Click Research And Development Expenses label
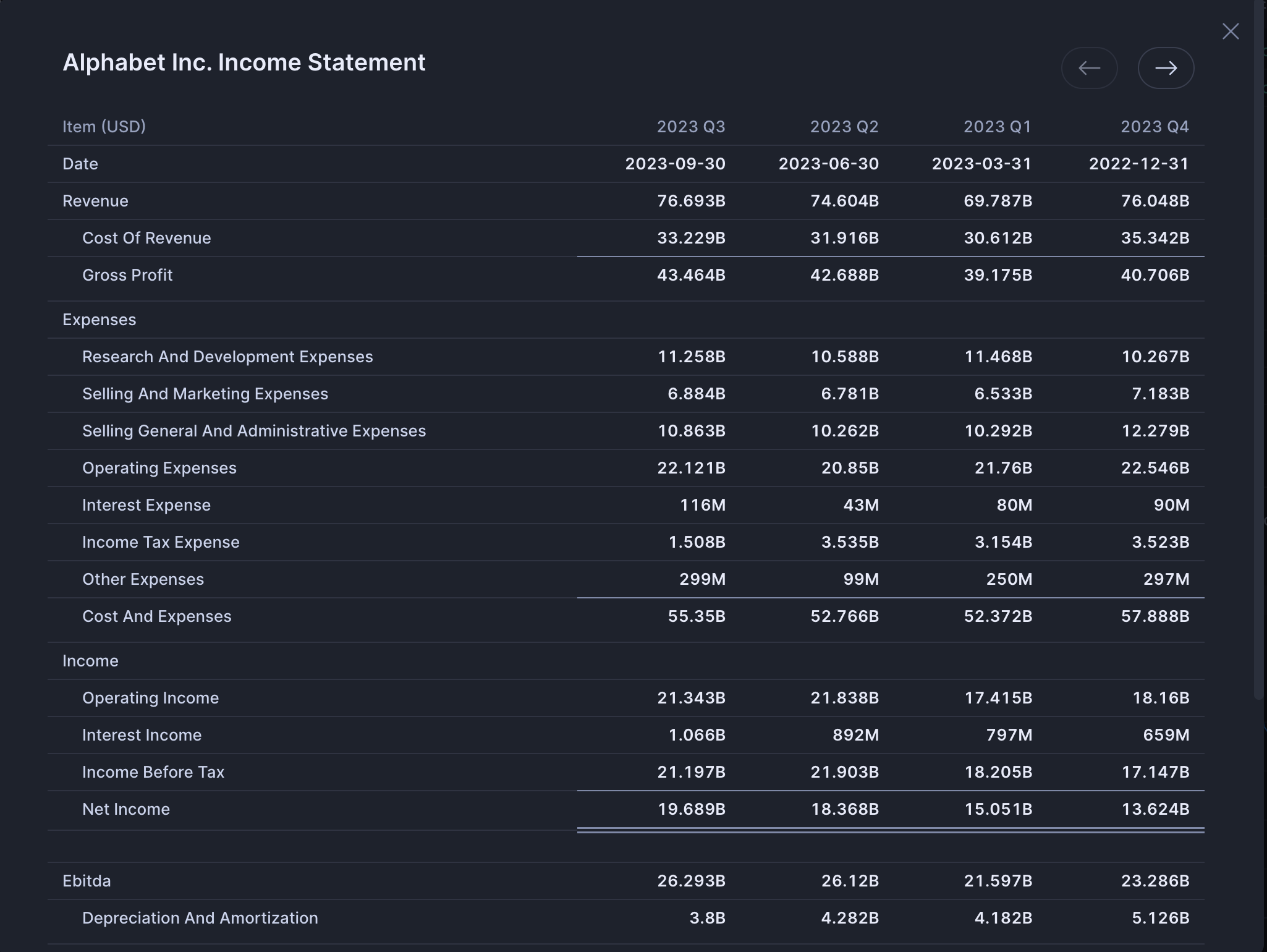The width and height of the screenshot is (1267, 952). tap(227, 357)
